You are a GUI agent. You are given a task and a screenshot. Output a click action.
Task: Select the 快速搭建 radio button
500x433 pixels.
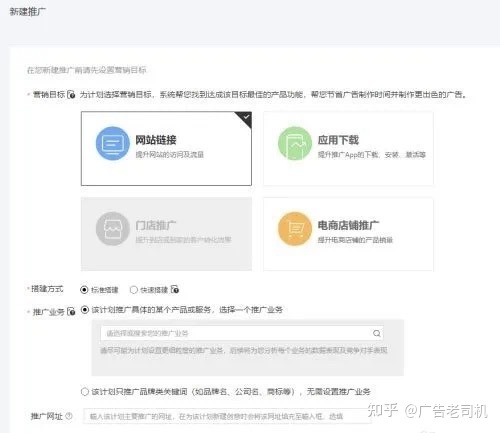coord(134,290)
